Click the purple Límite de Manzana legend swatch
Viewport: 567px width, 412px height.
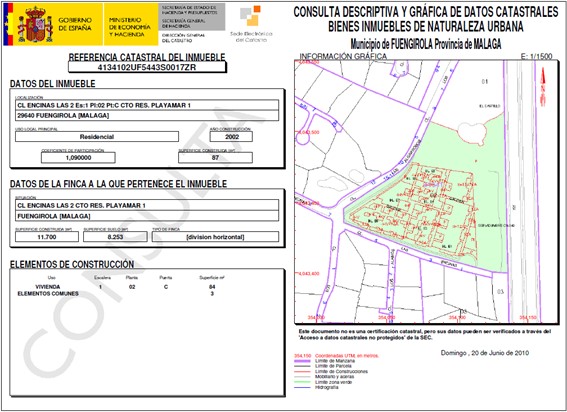[x=303, y=361]
